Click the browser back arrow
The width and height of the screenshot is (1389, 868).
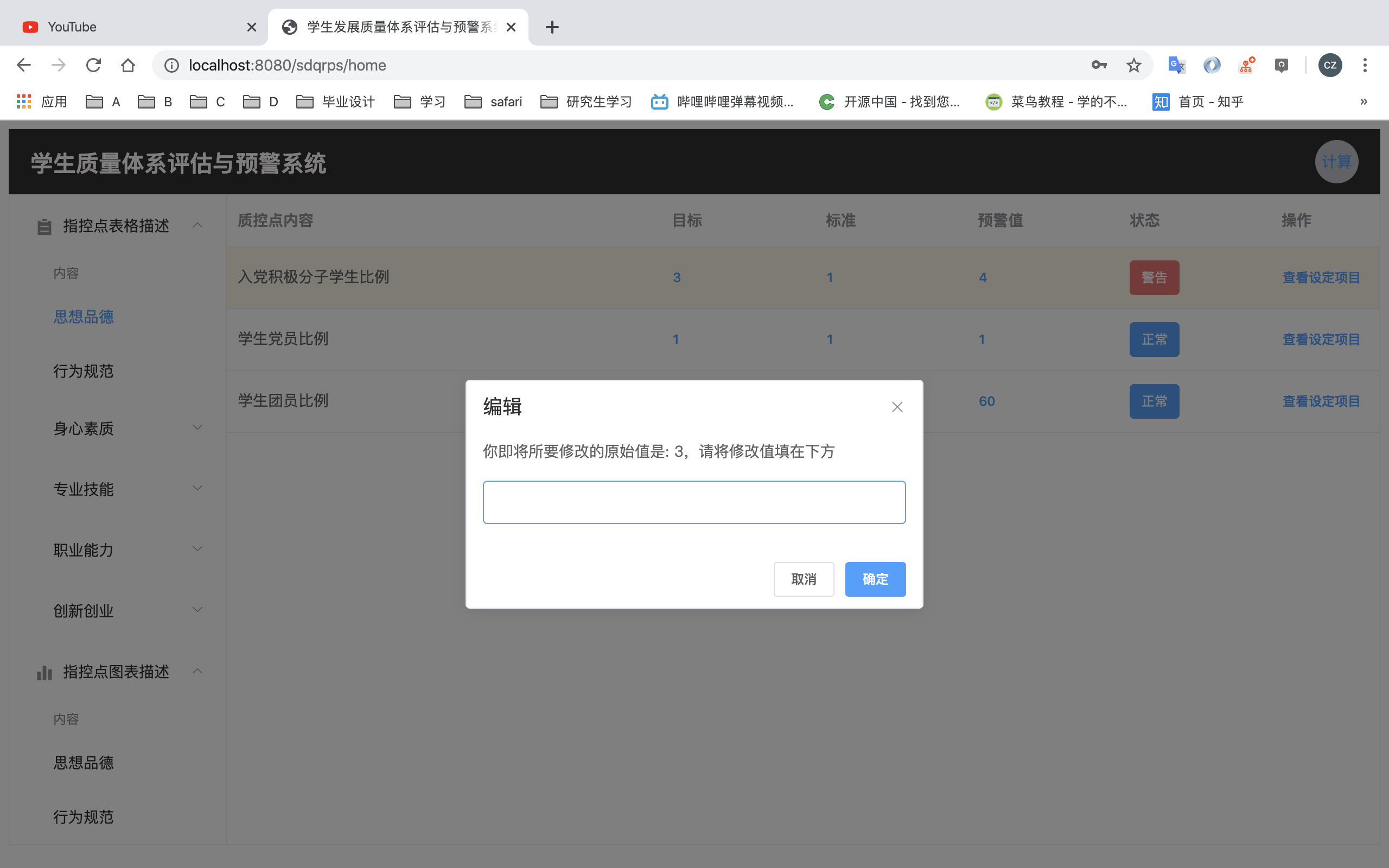pos(24,65)
